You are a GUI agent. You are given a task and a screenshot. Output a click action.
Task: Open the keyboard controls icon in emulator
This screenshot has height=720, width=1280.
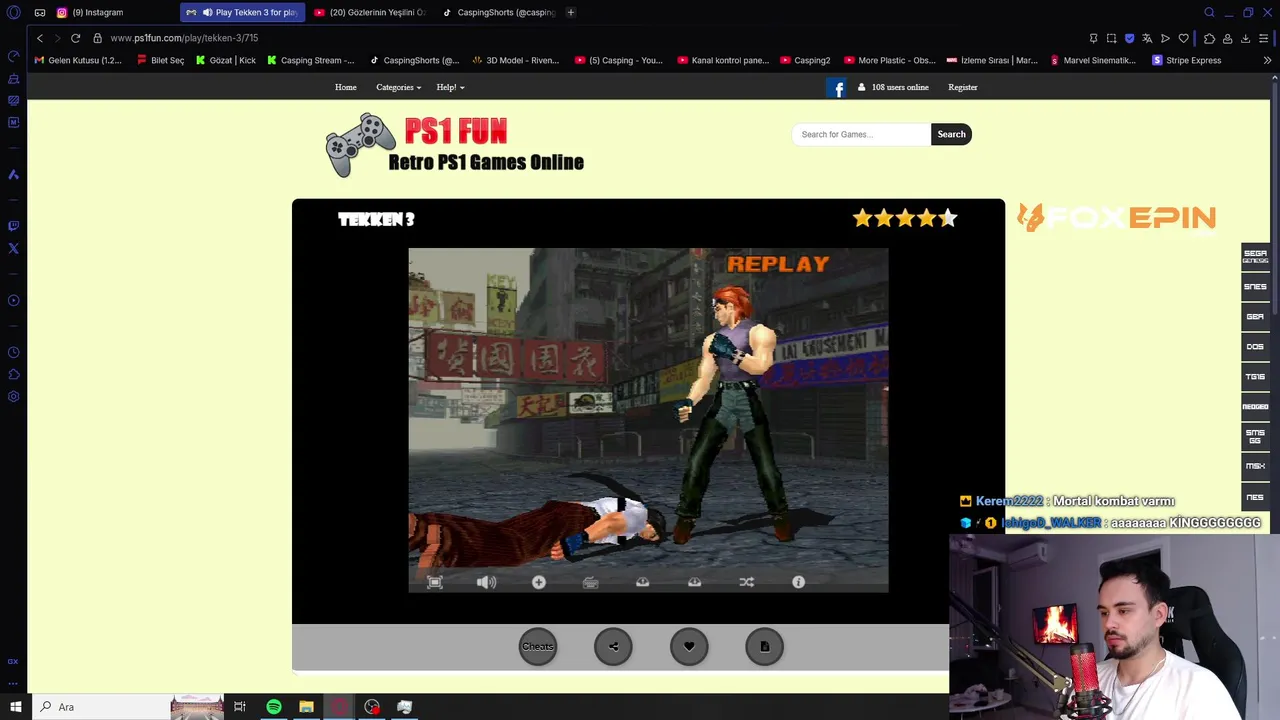[591, 582]
